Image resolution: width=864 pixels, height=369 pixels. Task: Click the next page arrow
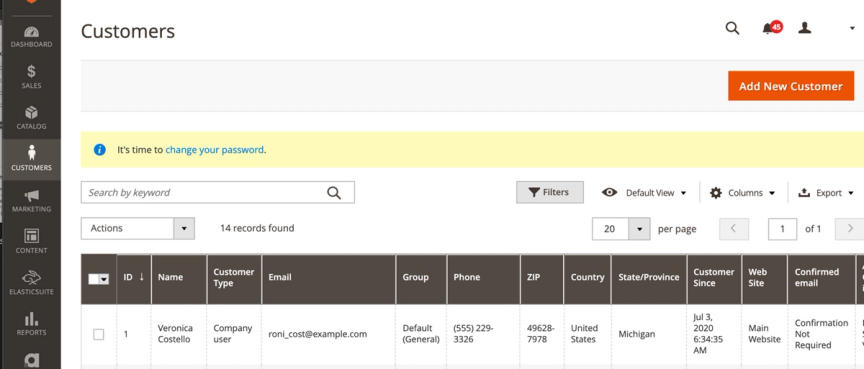(x=850, y=229)
